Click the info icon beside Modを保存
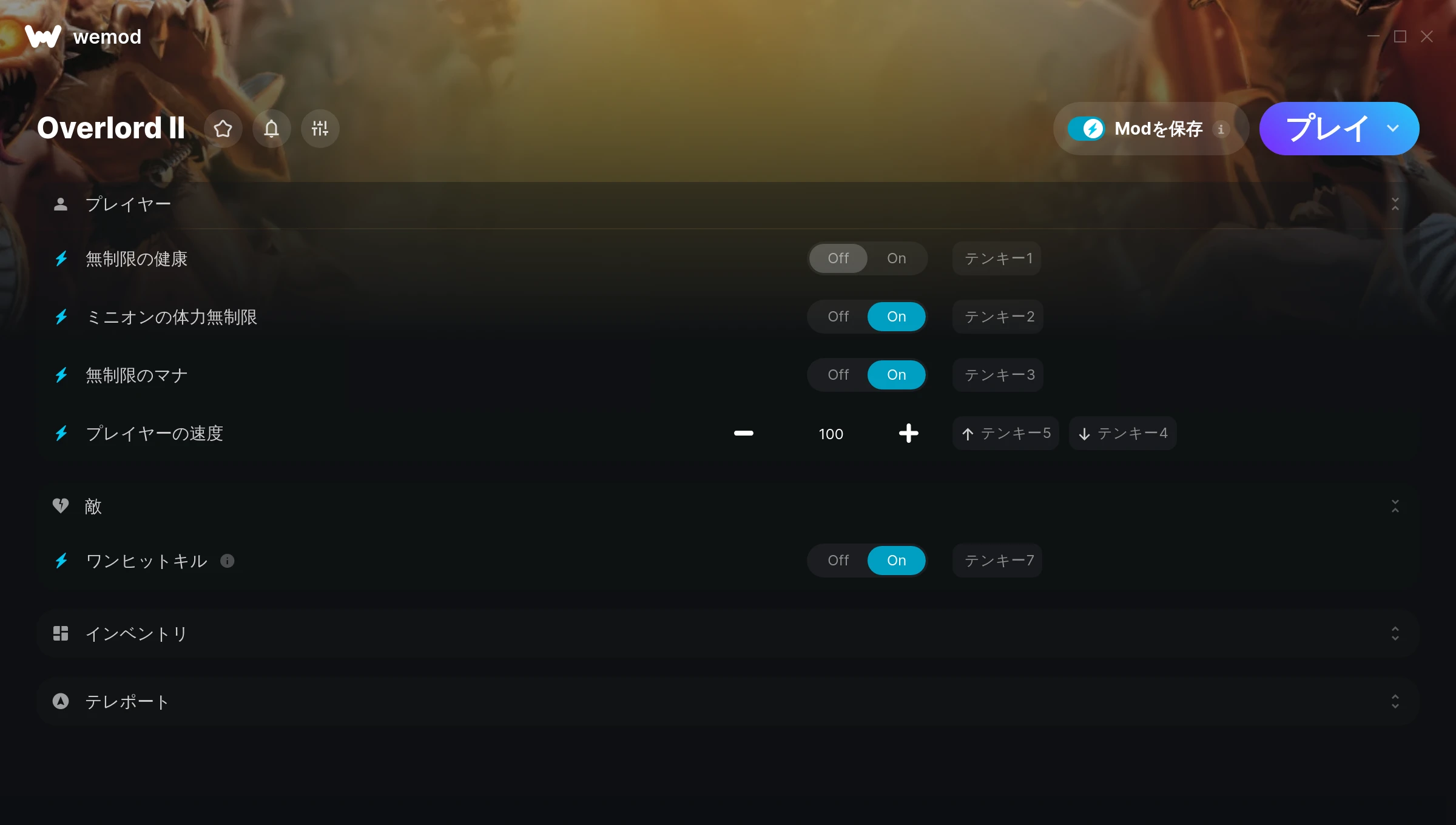Image resolution: width=1456 pixels, height=825 pixels. [x=1221, y=129]
